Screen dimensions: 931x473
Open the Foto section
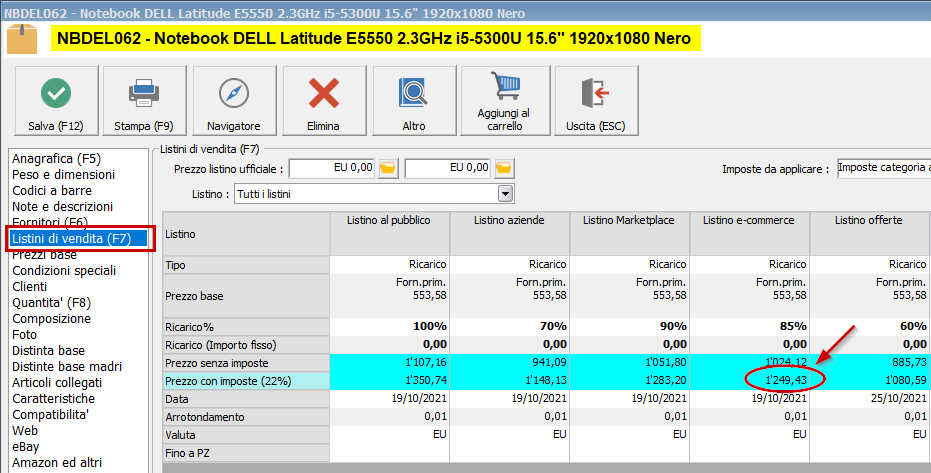click(x=24, y=335)
